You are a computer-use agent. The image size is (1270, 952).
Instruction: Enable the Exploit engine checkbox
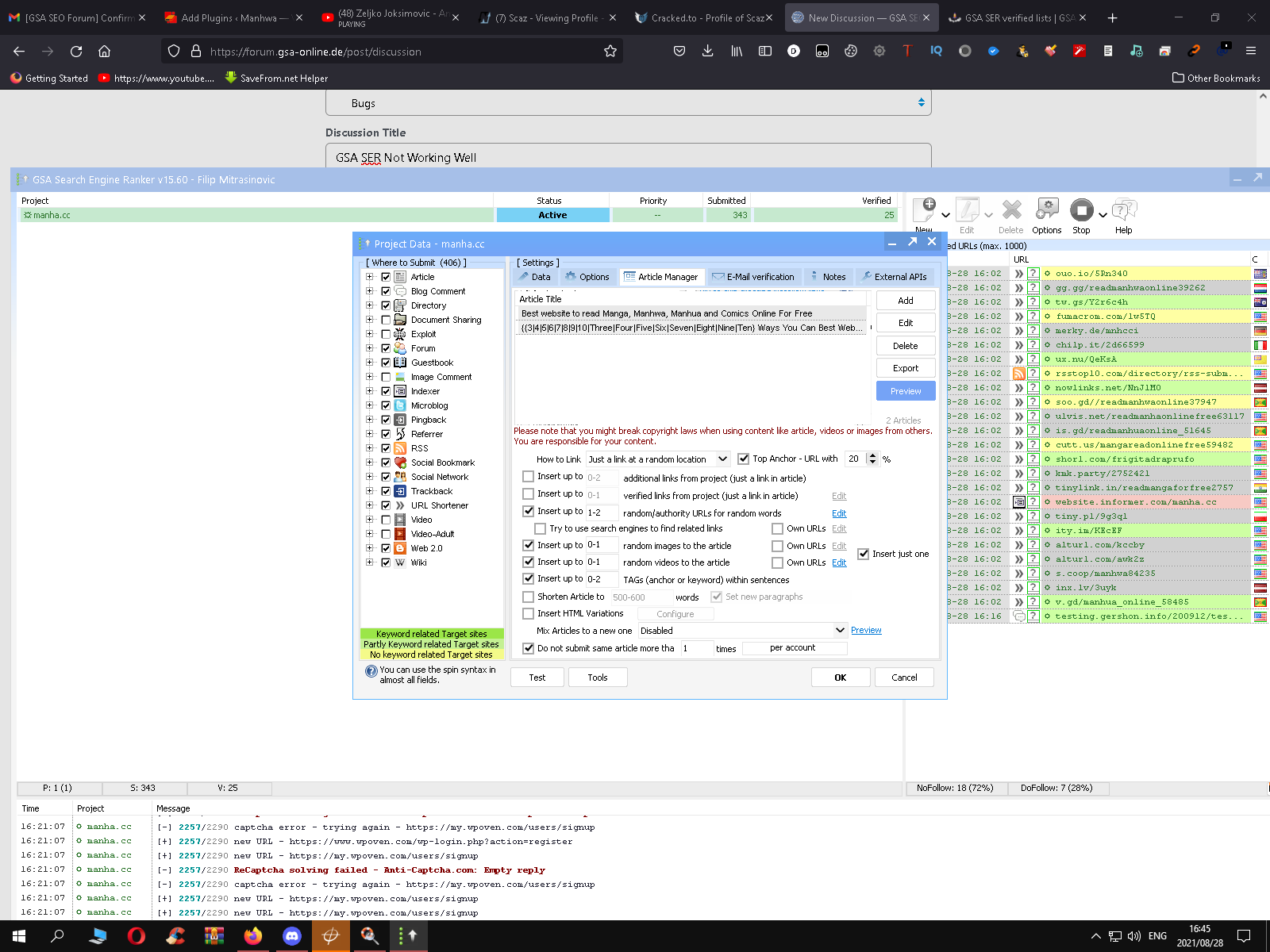pos(386,334)
